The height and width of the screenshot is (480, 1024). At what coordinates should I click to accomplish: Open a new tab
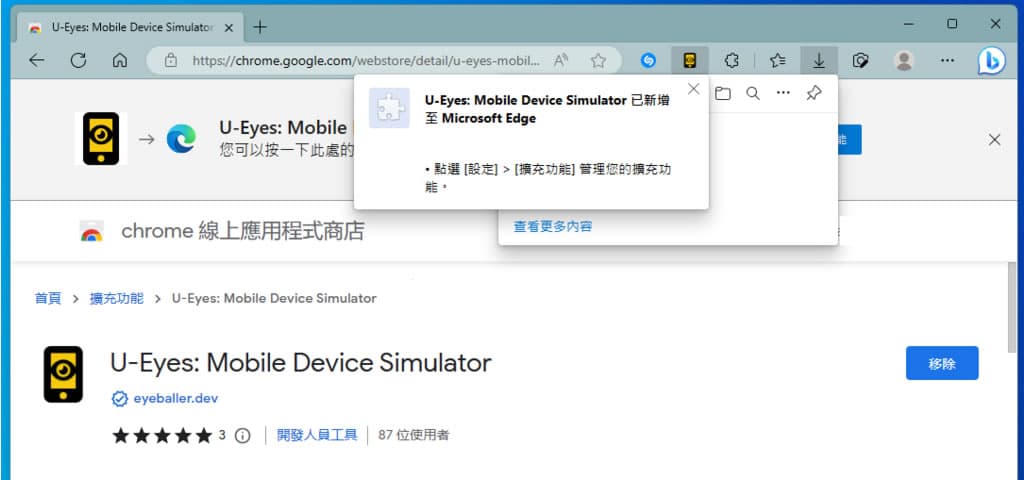coord(260,27)
